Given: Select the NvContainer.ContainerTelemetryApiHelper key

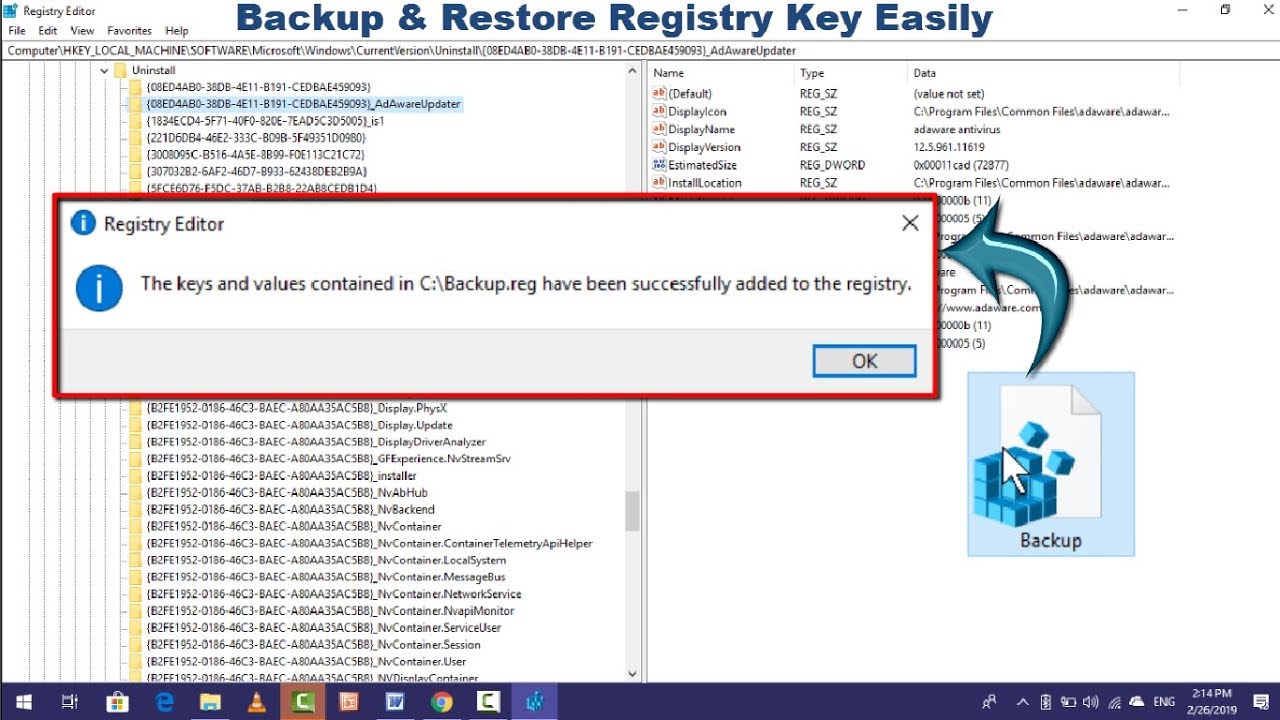Looking at the screenshot, I should tap(369, 544).
